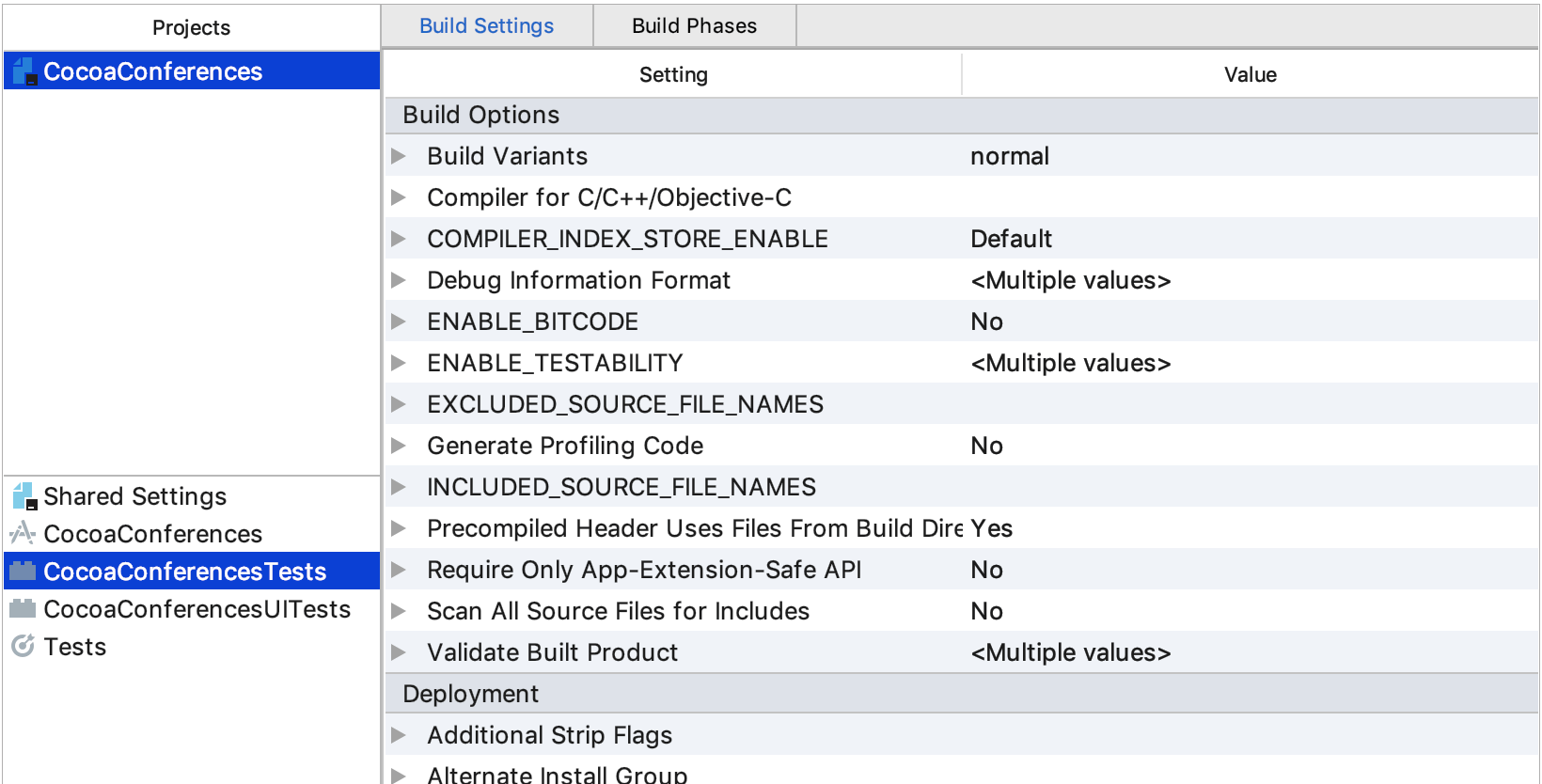Click Debug Information Format's Multiple values cell
The width and height of the screenshot is (1542, 784).
point(1071,280)
